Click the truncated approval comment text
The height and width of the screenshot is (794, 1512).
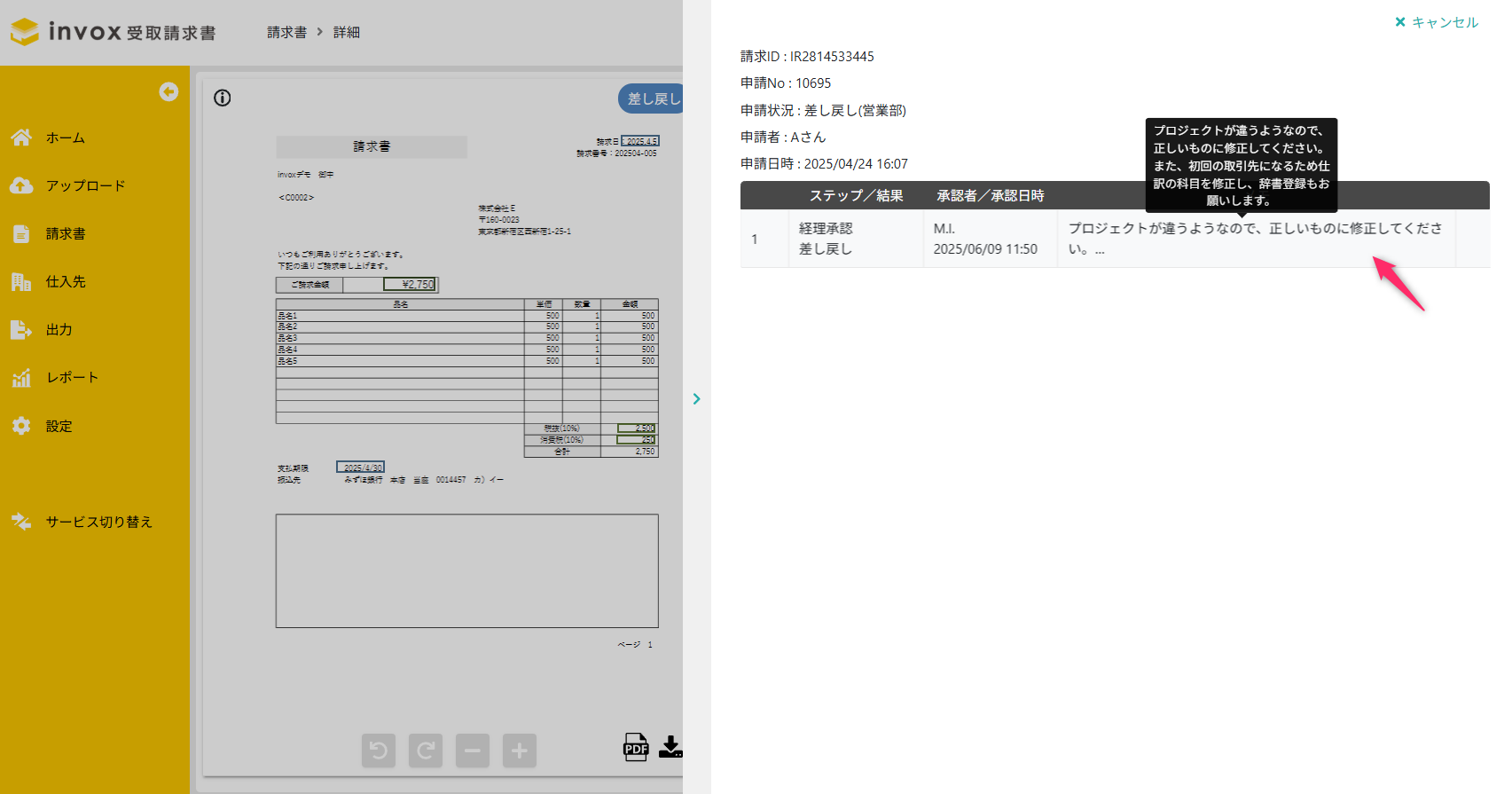[1255, 239]
